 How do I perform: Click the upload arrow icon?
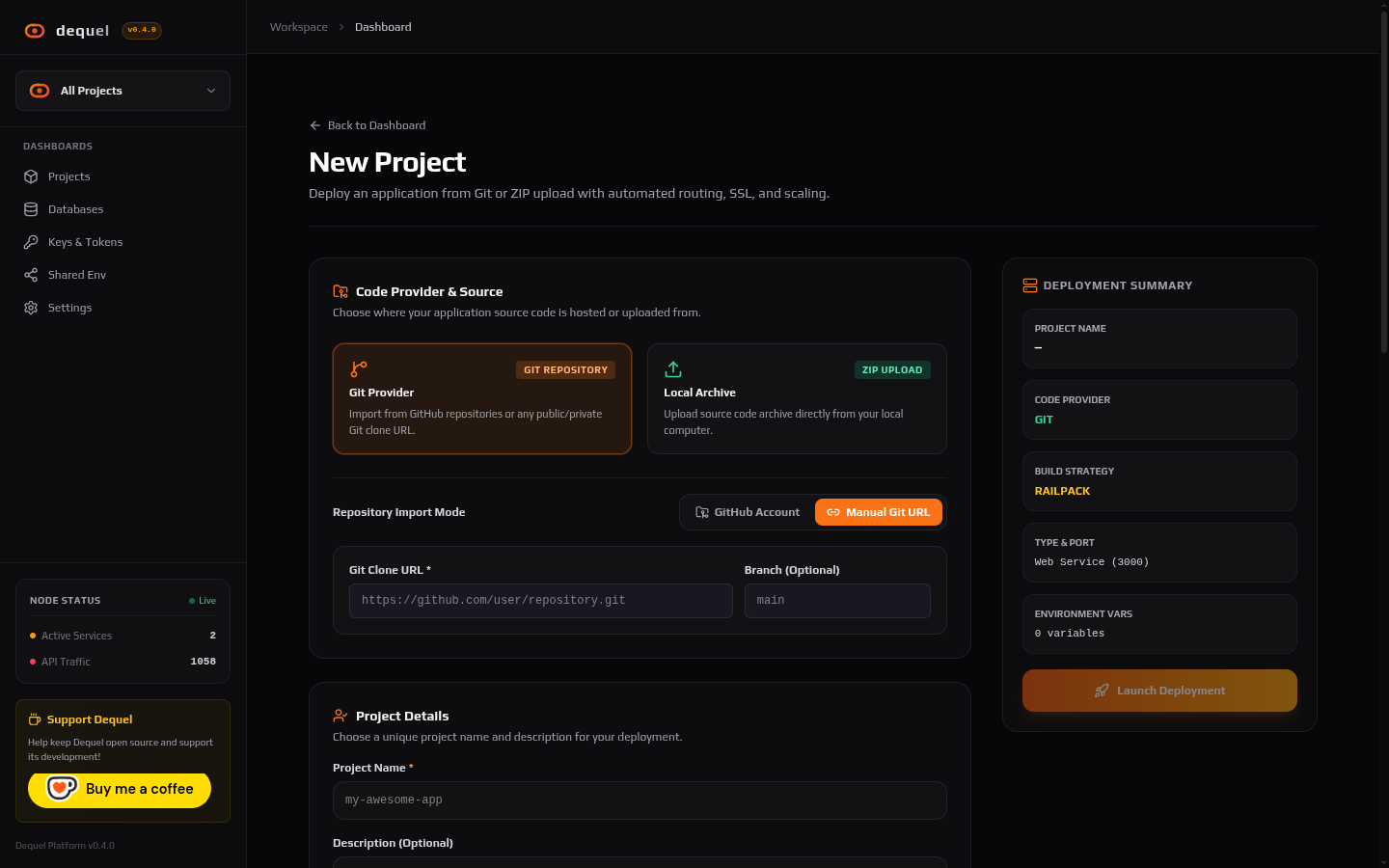coord(673,369)
